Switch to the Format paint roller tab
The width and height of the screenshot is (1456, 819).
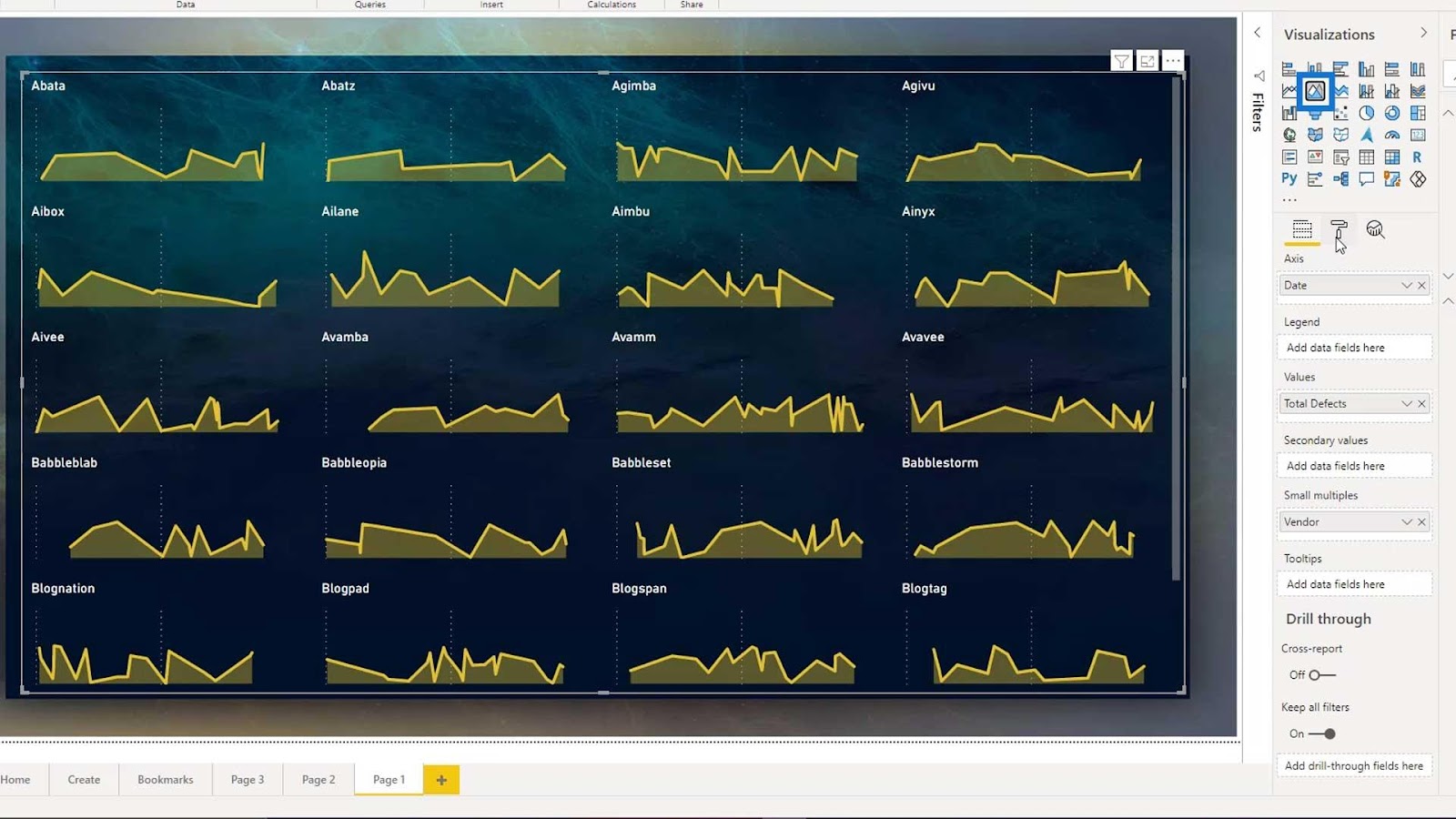point(1339,229)
